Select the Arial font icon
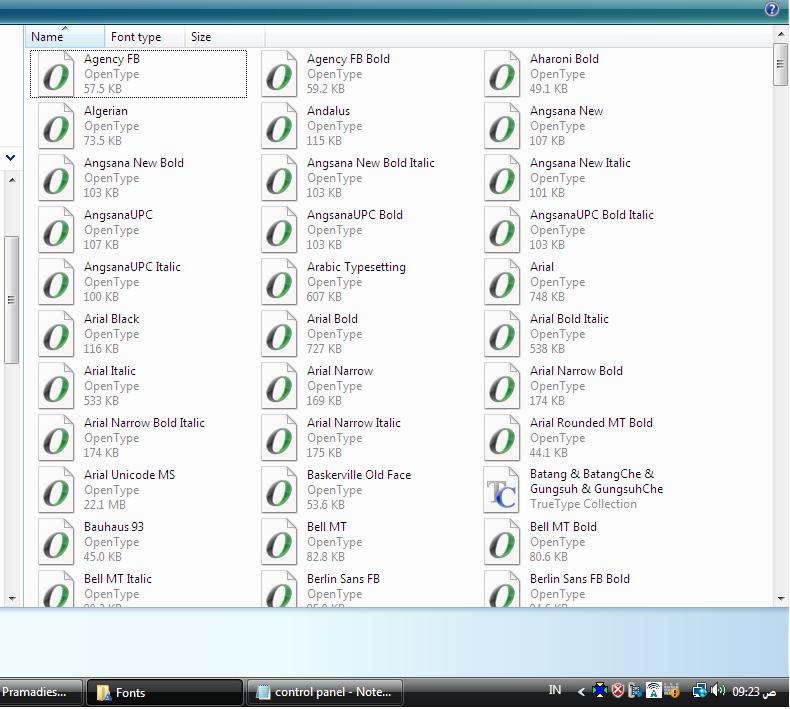Viewport: 790px width, 709px height. [x=502, y=282]
